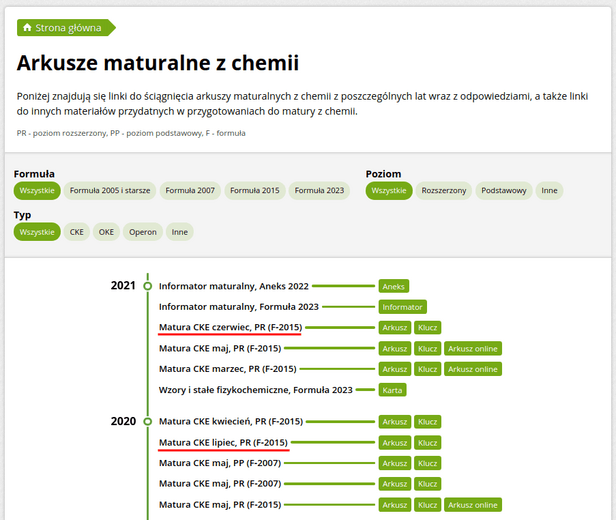Open Klucz for 2020 Matura CKE maj PR (F-2007)
The width and height of the screenshot is (616, 520).
coord(427,484)
